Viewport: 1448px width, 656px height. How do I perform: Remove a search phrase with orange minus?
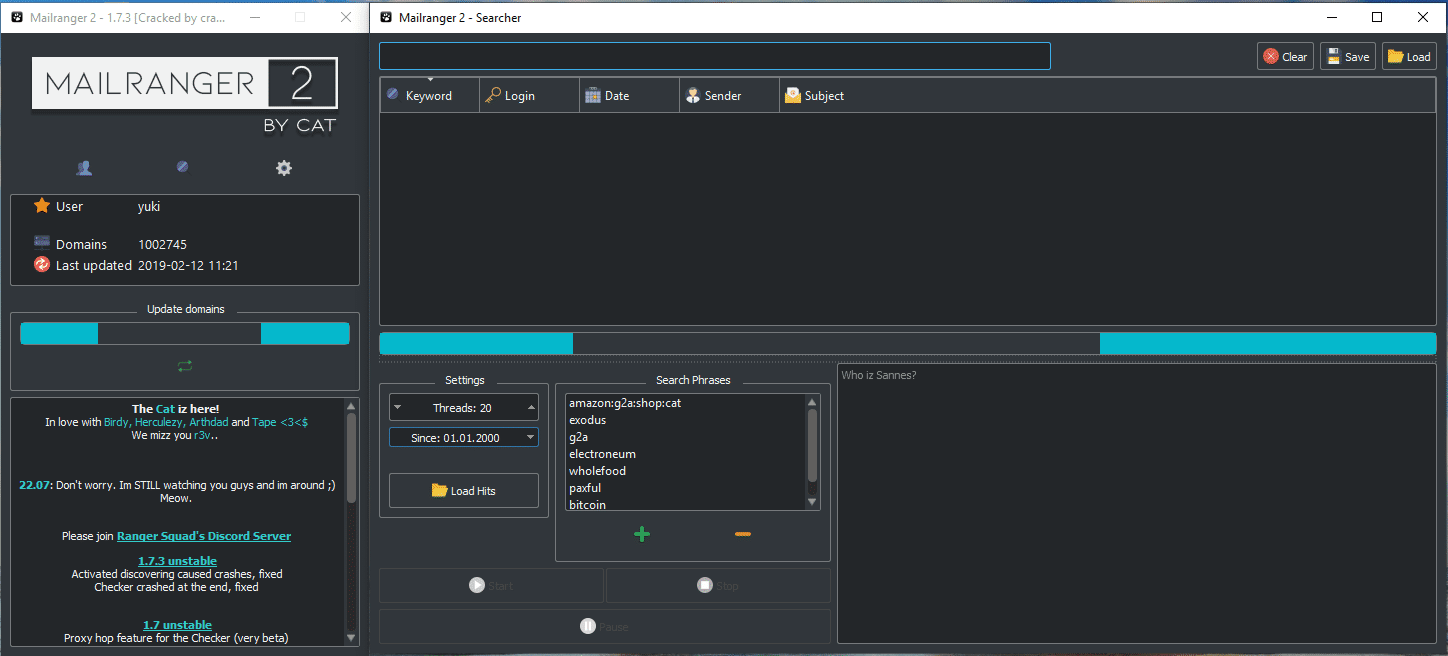pyautogui.click(x=742, y=534)
